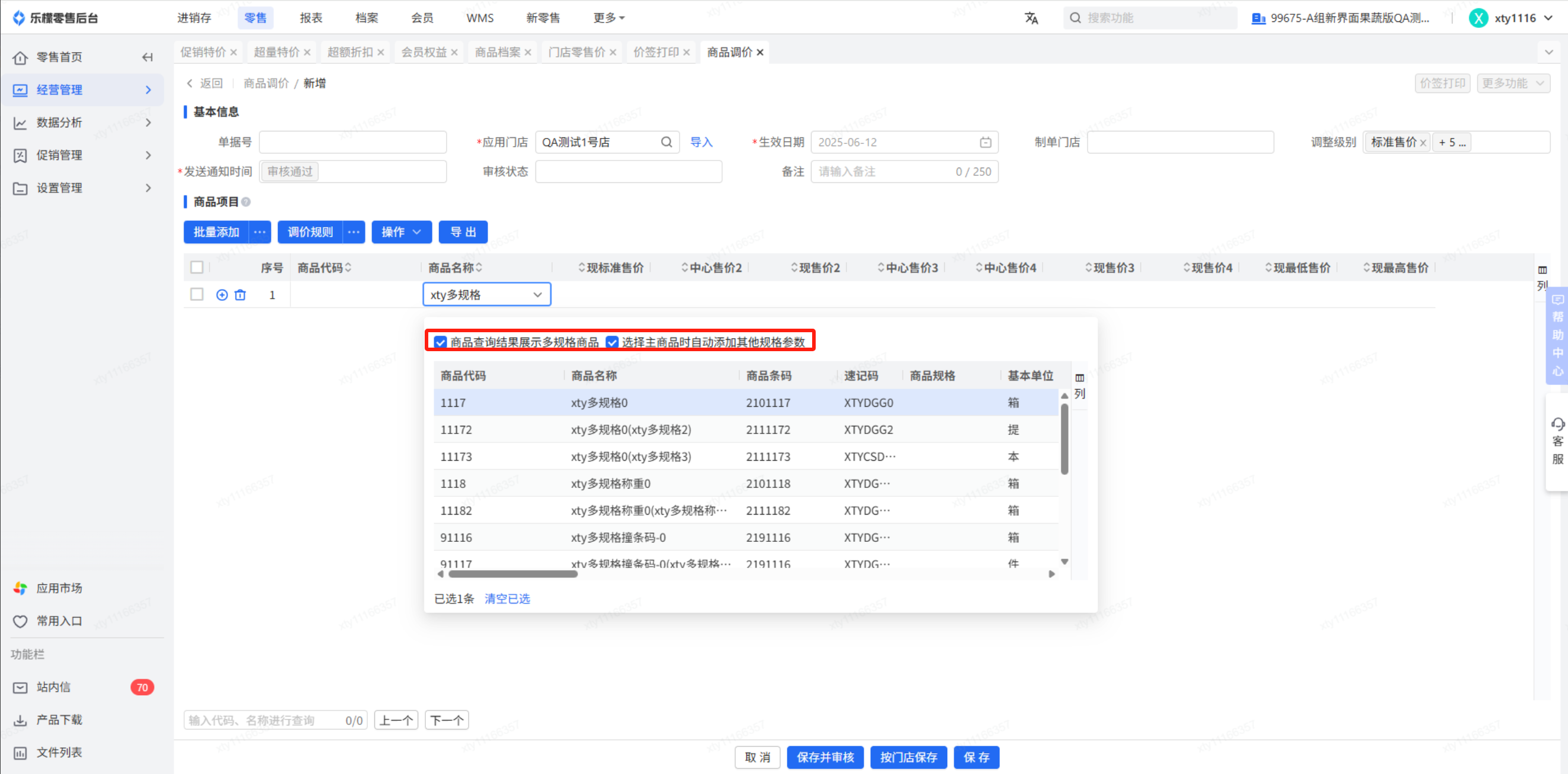The width and height of the screenshot is (1568, 774).
Task: Select product row xty多规格称重0
Action: [746, 484]
